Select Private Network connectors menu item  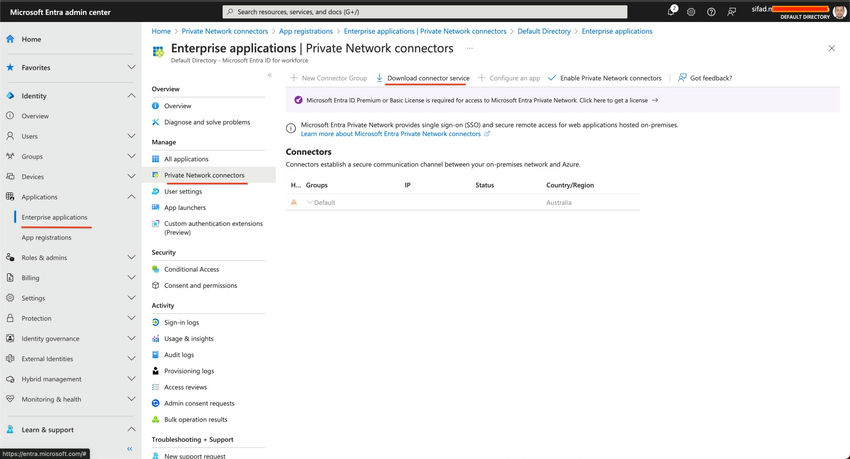click(x=204, y=175)
